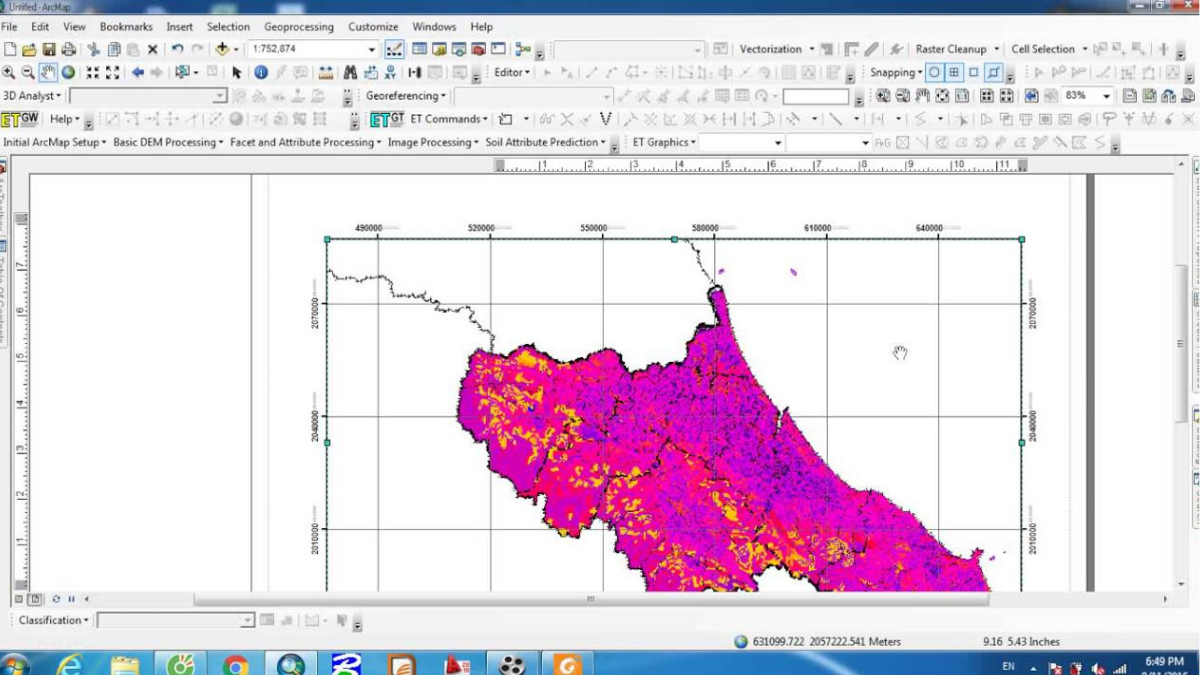Screen dimensions: 1200x675
Task: Toggle Point Snapping circle button
Action: [934, 72]
